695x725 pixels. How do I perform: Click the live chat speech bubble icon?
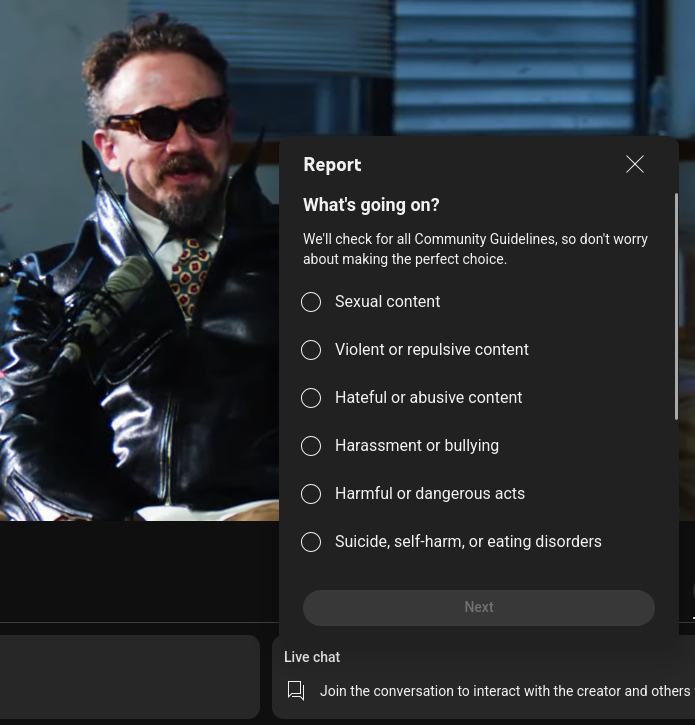point(296,691)
